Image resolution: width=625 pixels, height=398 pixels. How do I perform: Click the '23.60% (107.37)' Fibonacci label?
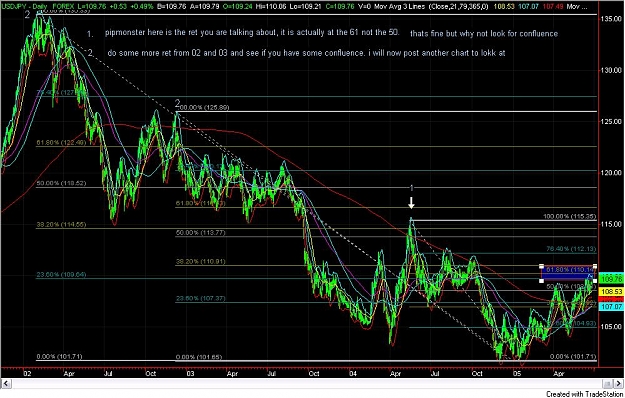click(x=200, y=298)
